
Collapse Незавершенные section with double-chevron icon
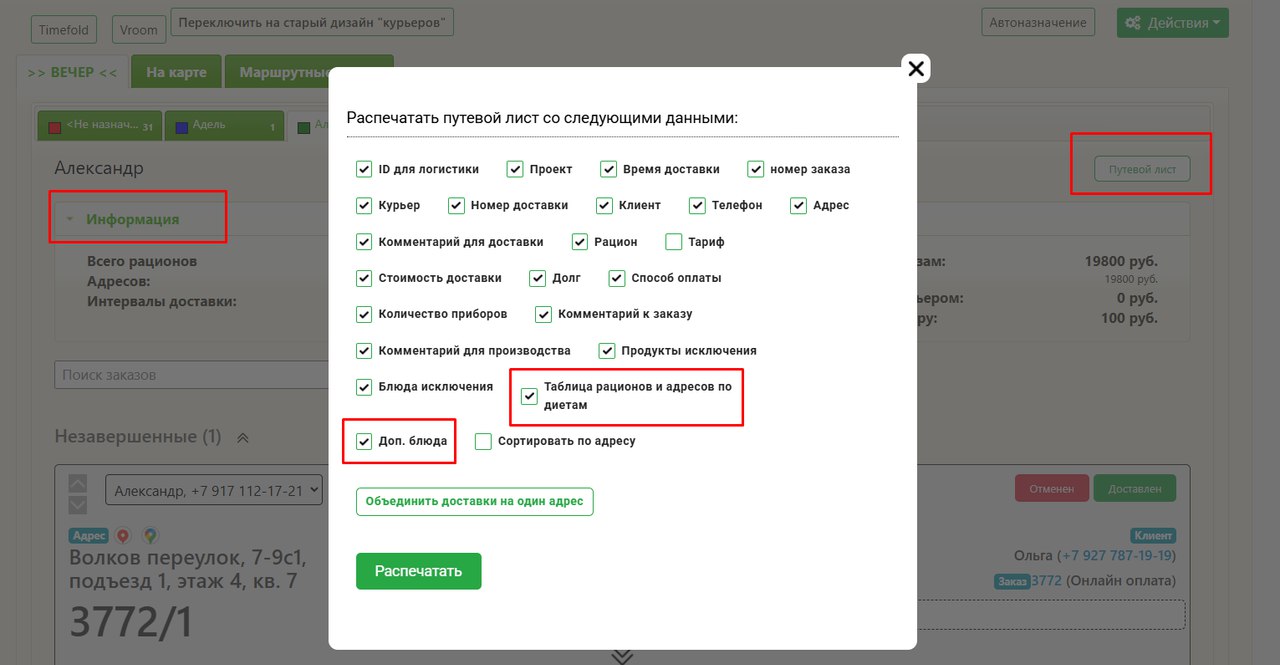pos(243,438)
